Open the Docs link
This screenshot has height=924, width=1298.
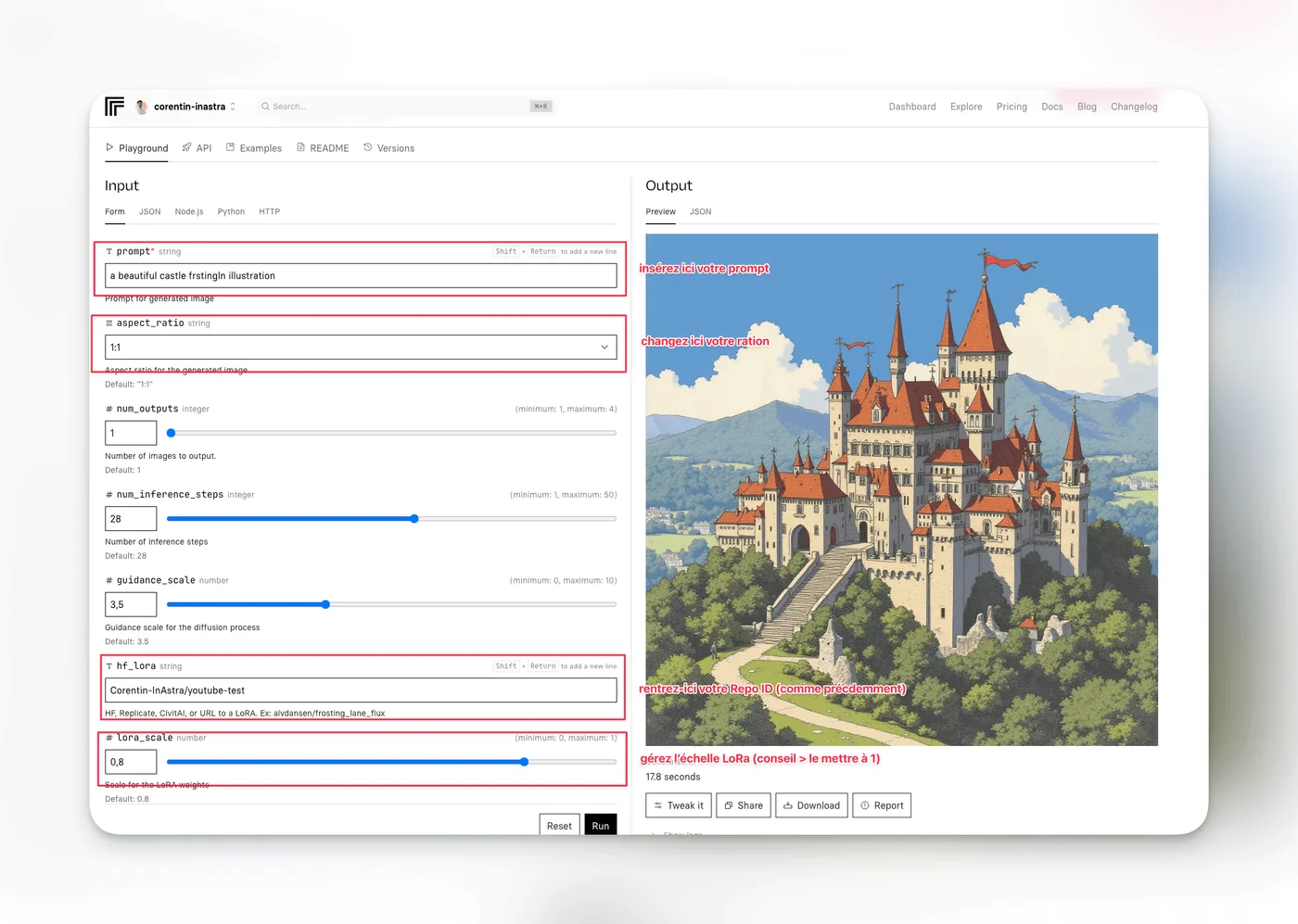[x=1052, y=107]
